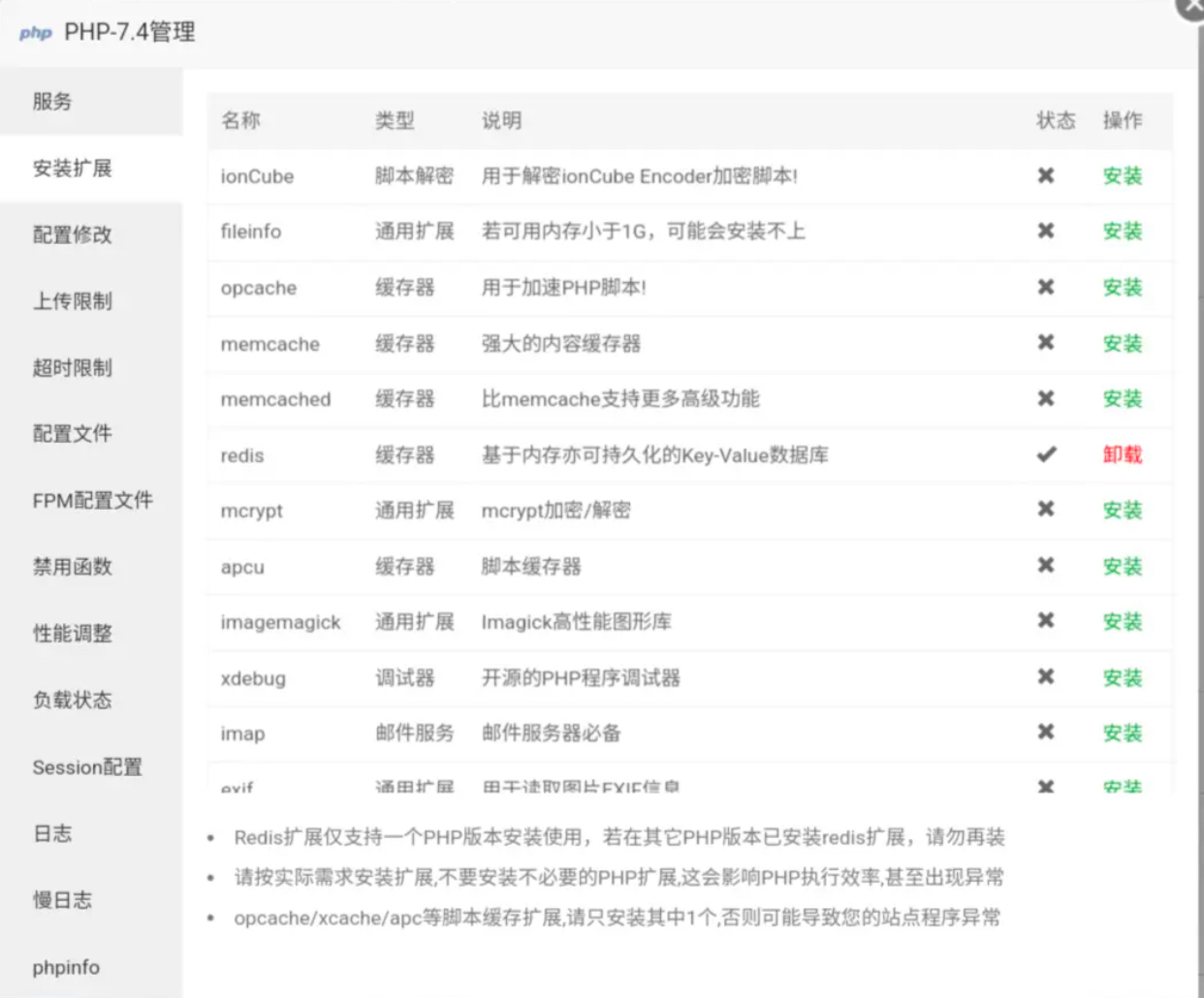This screenshot has width=1204, height=998.
Task: Click the mcrypt name cell
Action: [252, 511]
